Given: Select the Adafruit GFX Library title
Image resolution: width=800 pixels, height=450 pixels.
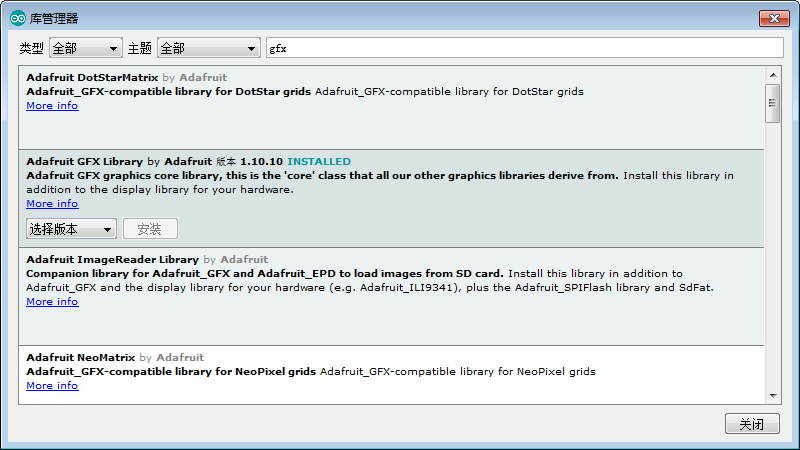Looking at the screenshot, I should click(x=85, y=162).
